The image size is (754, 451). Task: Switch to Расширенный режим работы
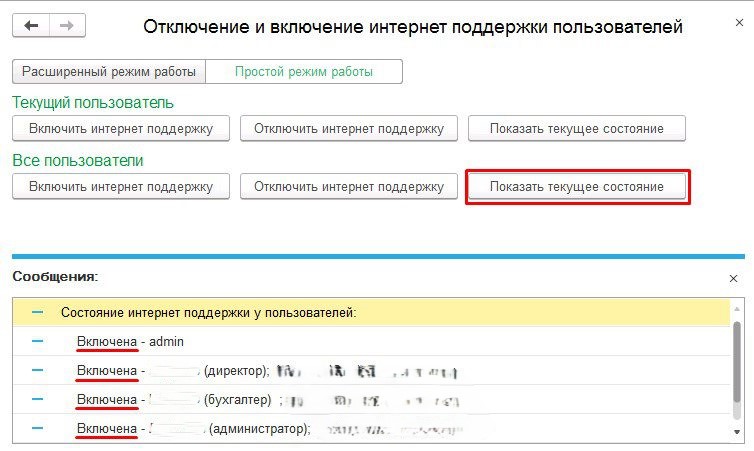click(109, 72)
